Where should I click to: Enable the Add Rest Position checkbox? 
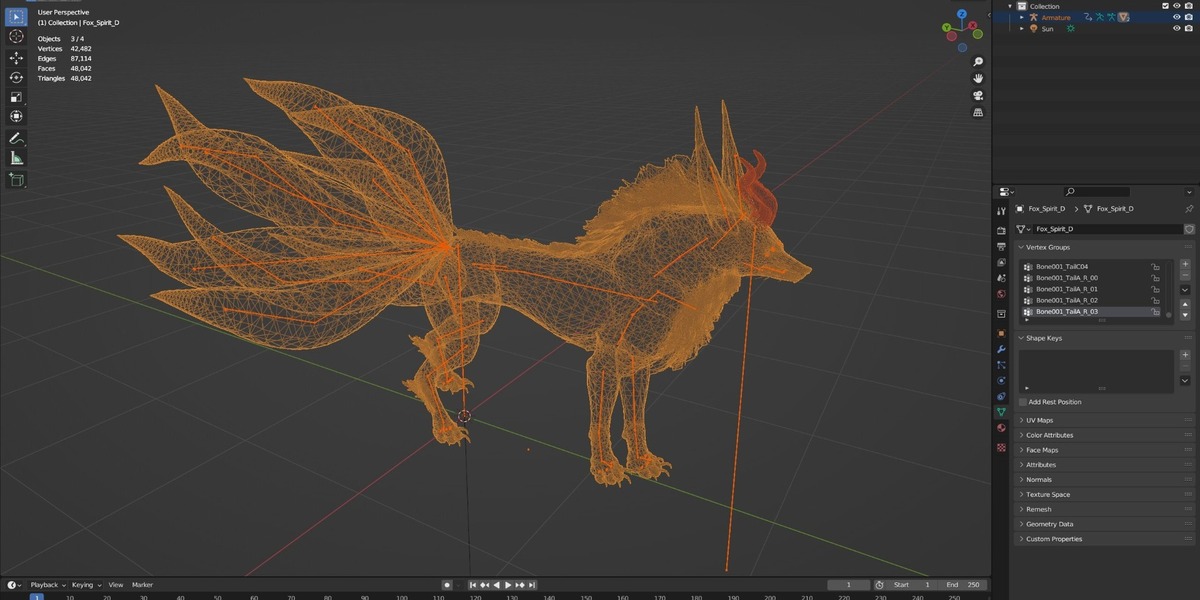(1023, 402)
